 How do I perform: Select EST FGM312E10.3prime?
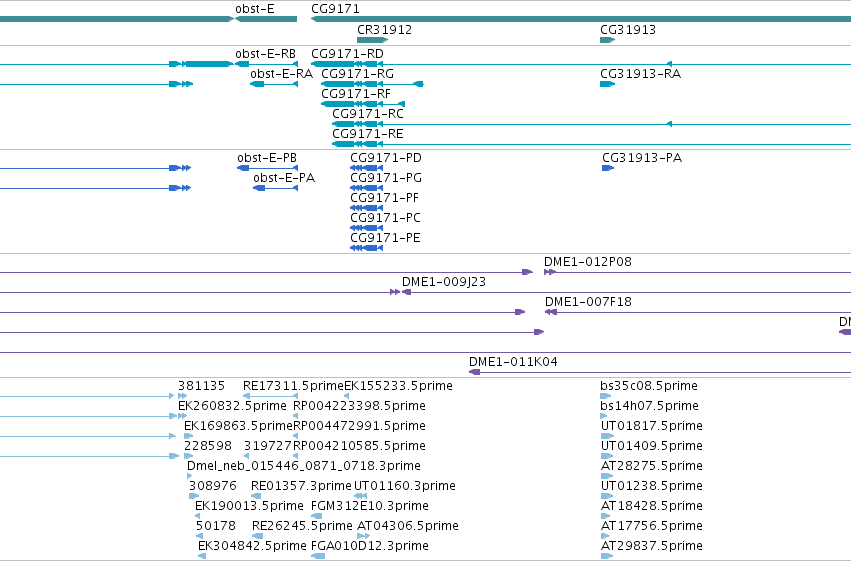tap(370, 507)
